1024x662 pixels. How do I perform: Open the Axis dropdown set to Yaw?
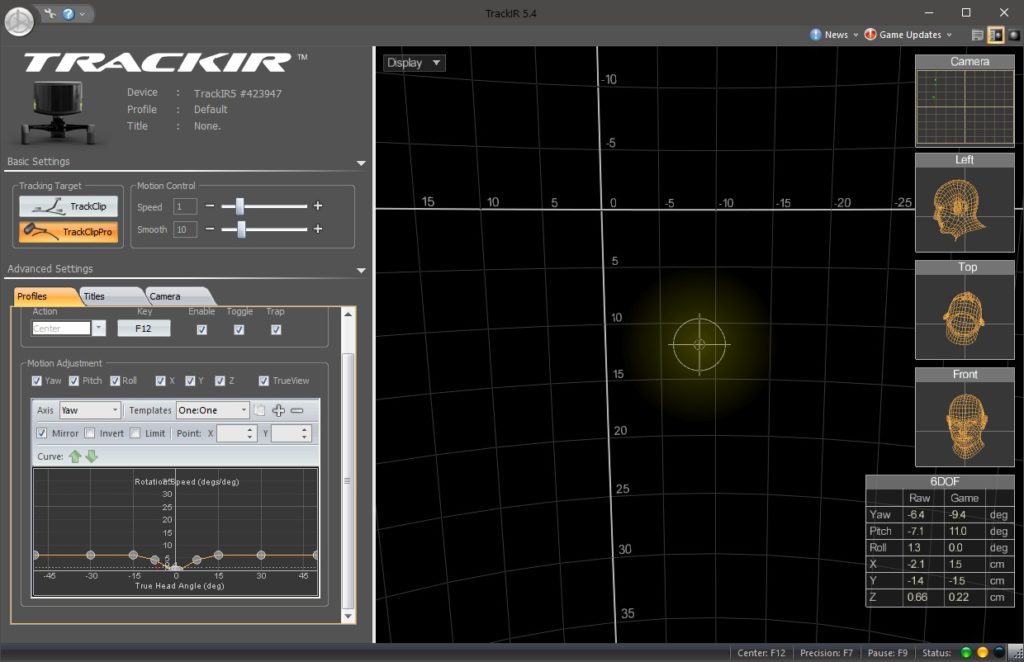pos(90,410)
